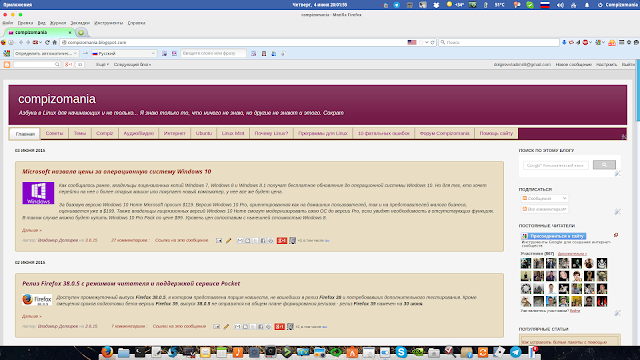Open the 'Ubuntu' blog page tab
This screenshot has width=640, height=360.
tap(204, 133)
